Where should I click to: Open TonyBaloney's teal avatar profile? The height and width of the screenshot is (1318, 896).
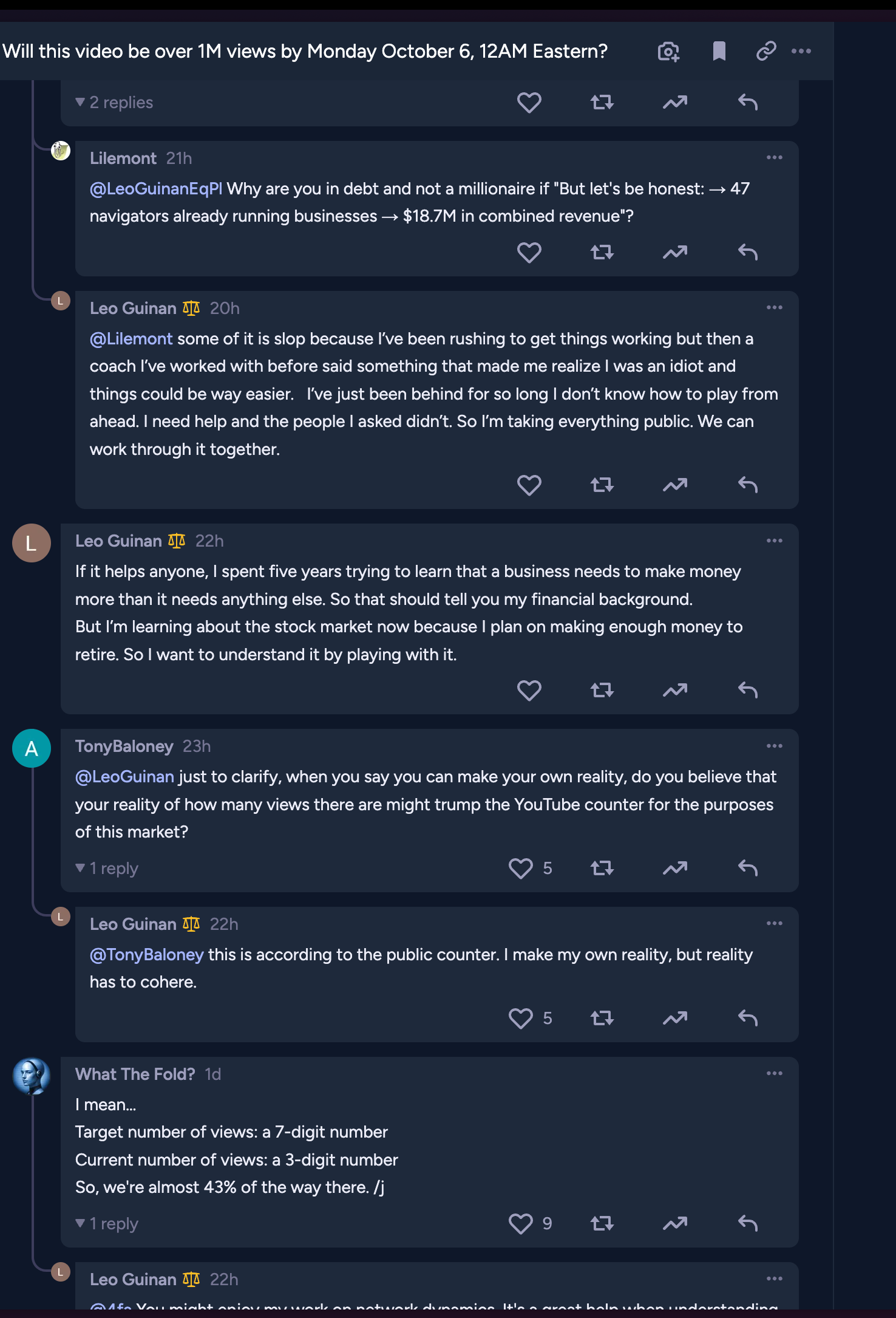[32, 748]
